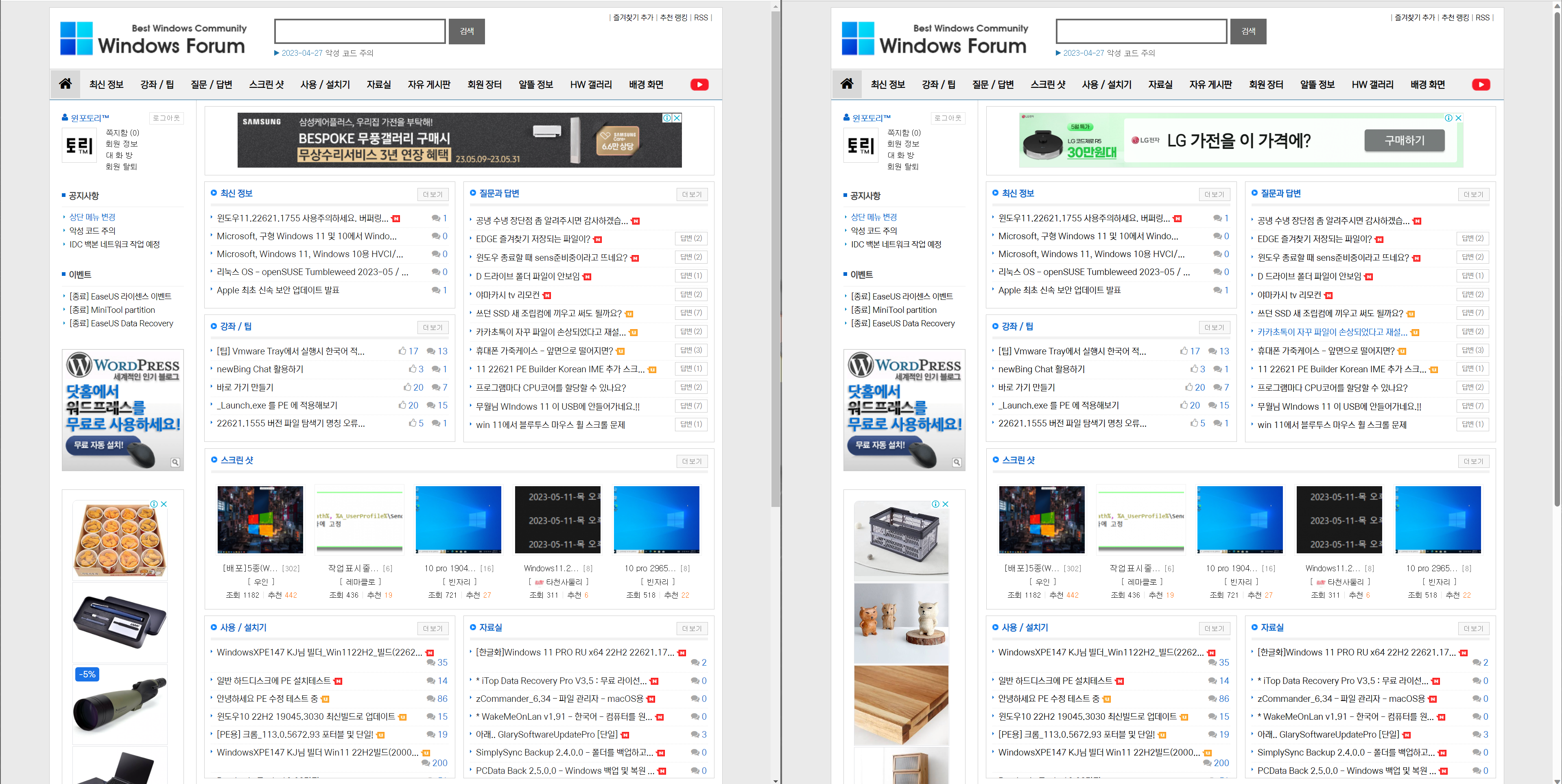Open 최신 정보 menu in left window

106,85
